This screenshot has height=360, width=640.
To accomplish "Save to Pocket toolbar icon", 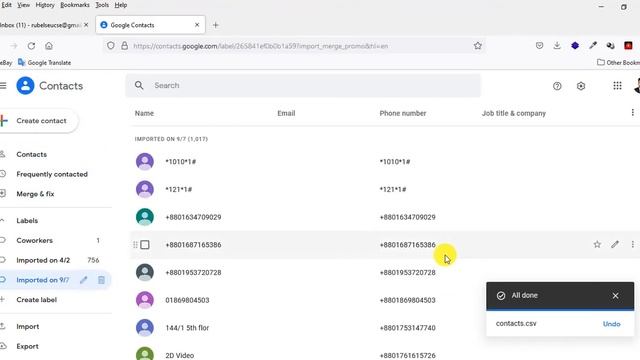I will coord(539,46).
